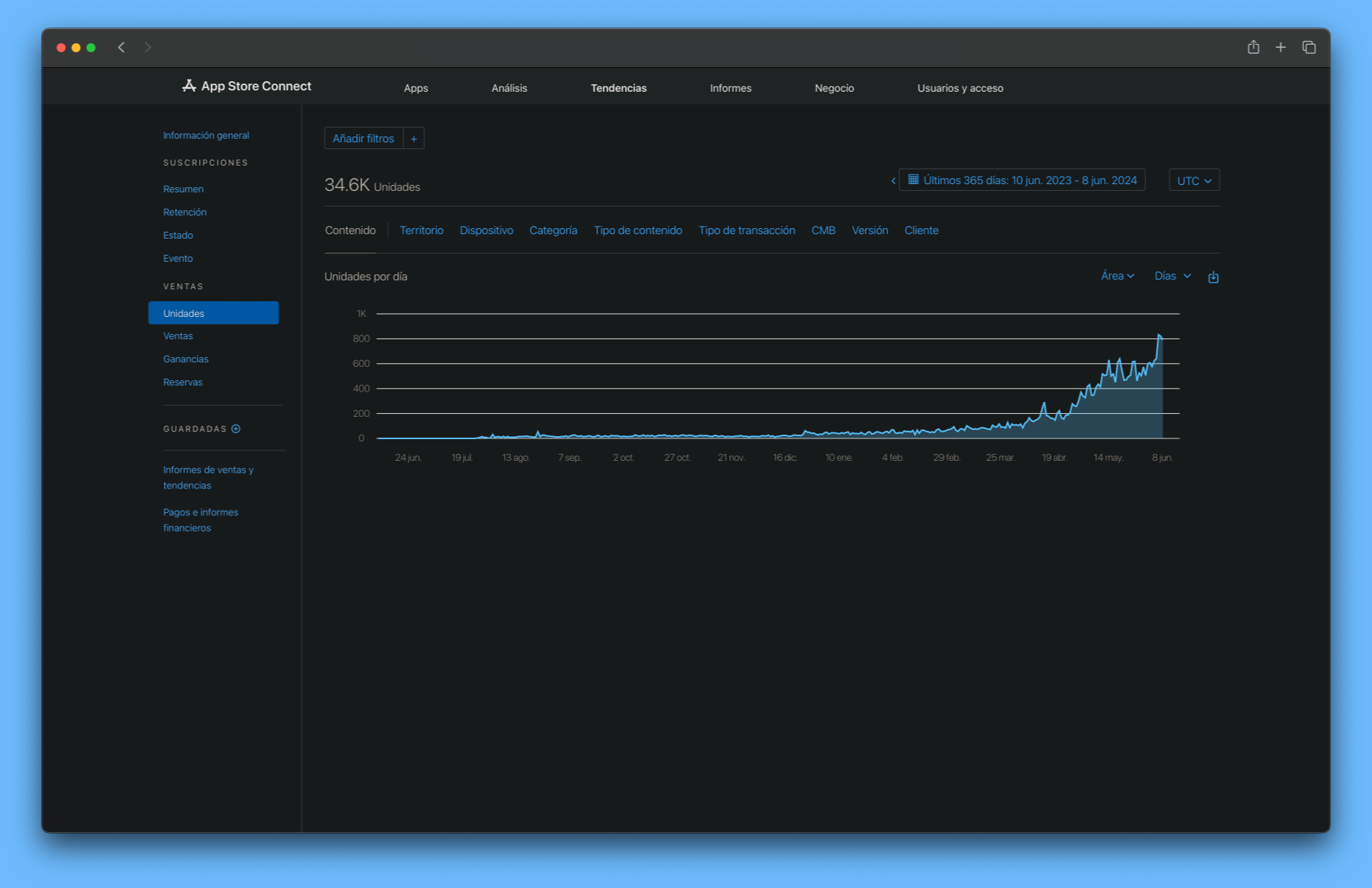
Task: Click the add icon next to Guardadas
Action: point(236,429)
